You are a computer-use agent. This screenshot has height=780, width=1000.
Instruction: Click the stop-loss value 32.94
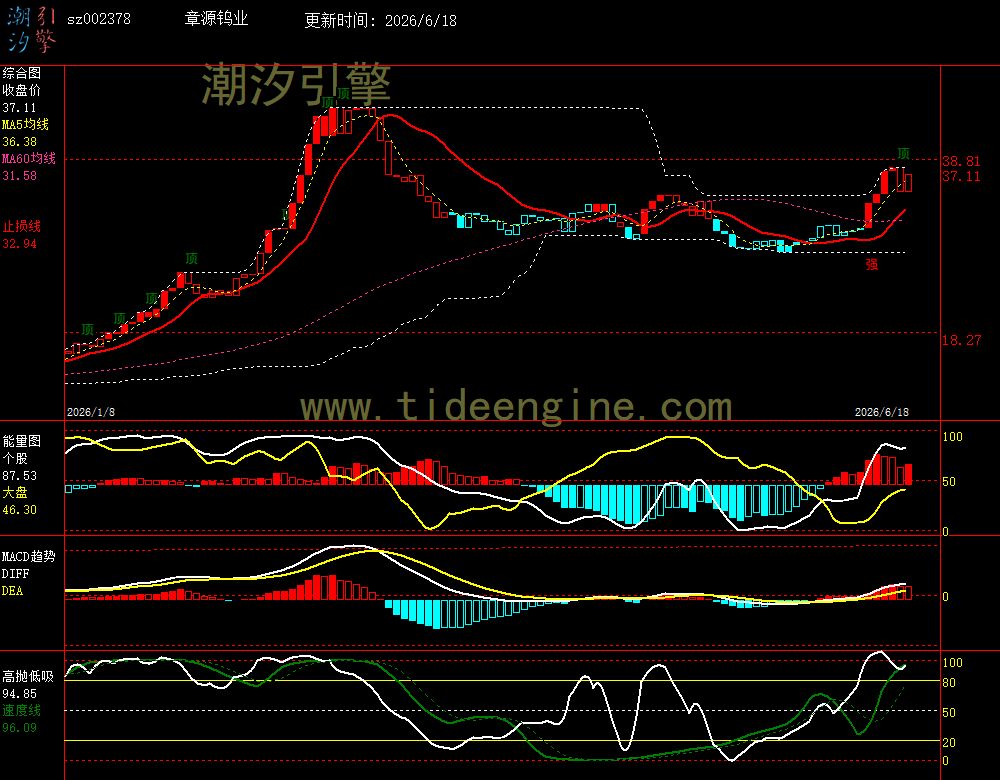19,244
